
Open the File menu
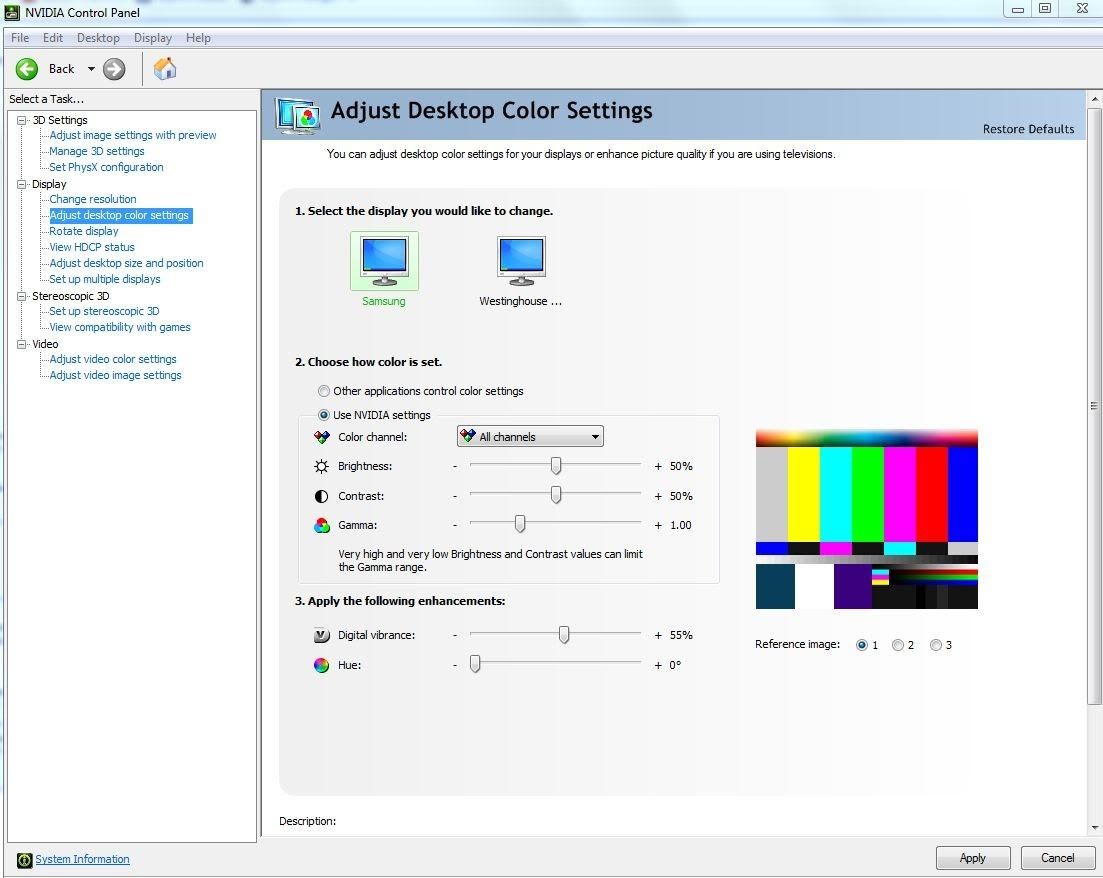20,38
